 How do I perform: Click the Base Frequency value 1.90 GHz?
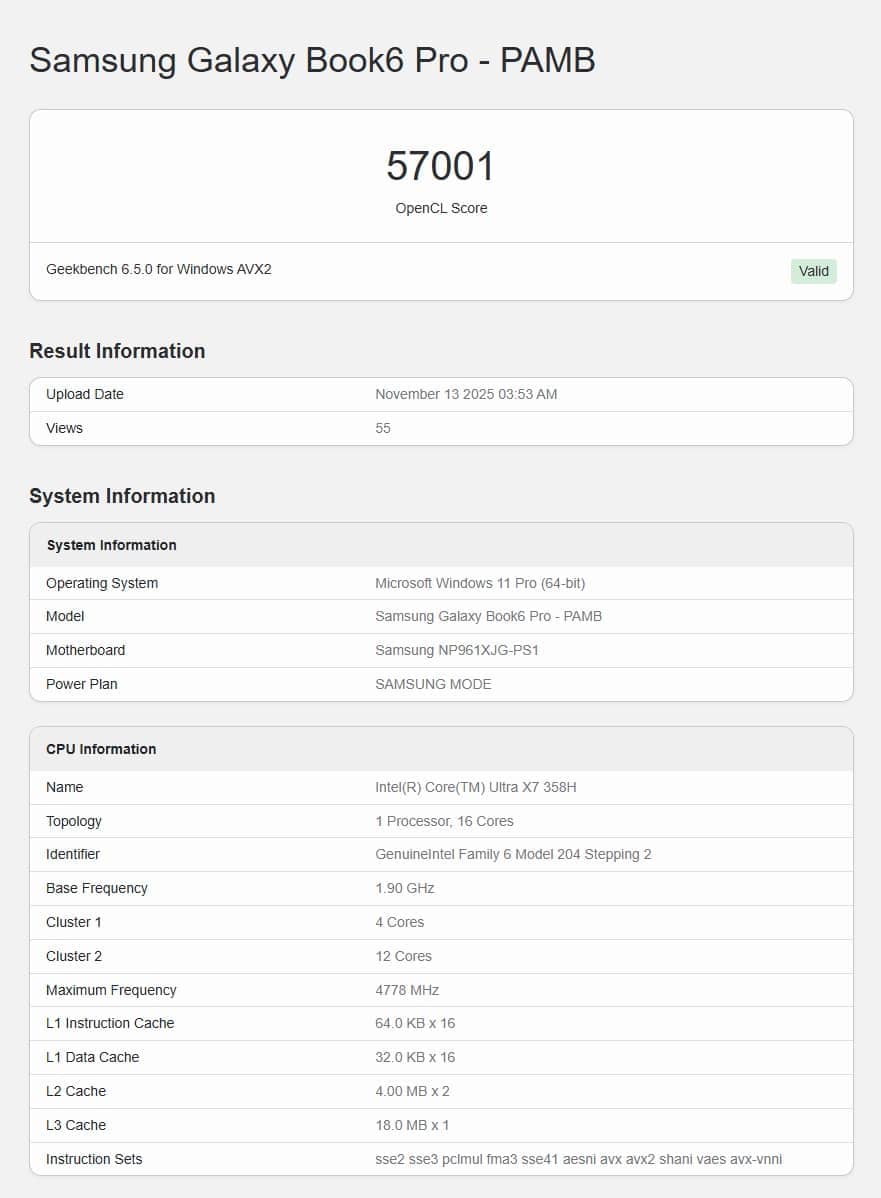point(405,888)
